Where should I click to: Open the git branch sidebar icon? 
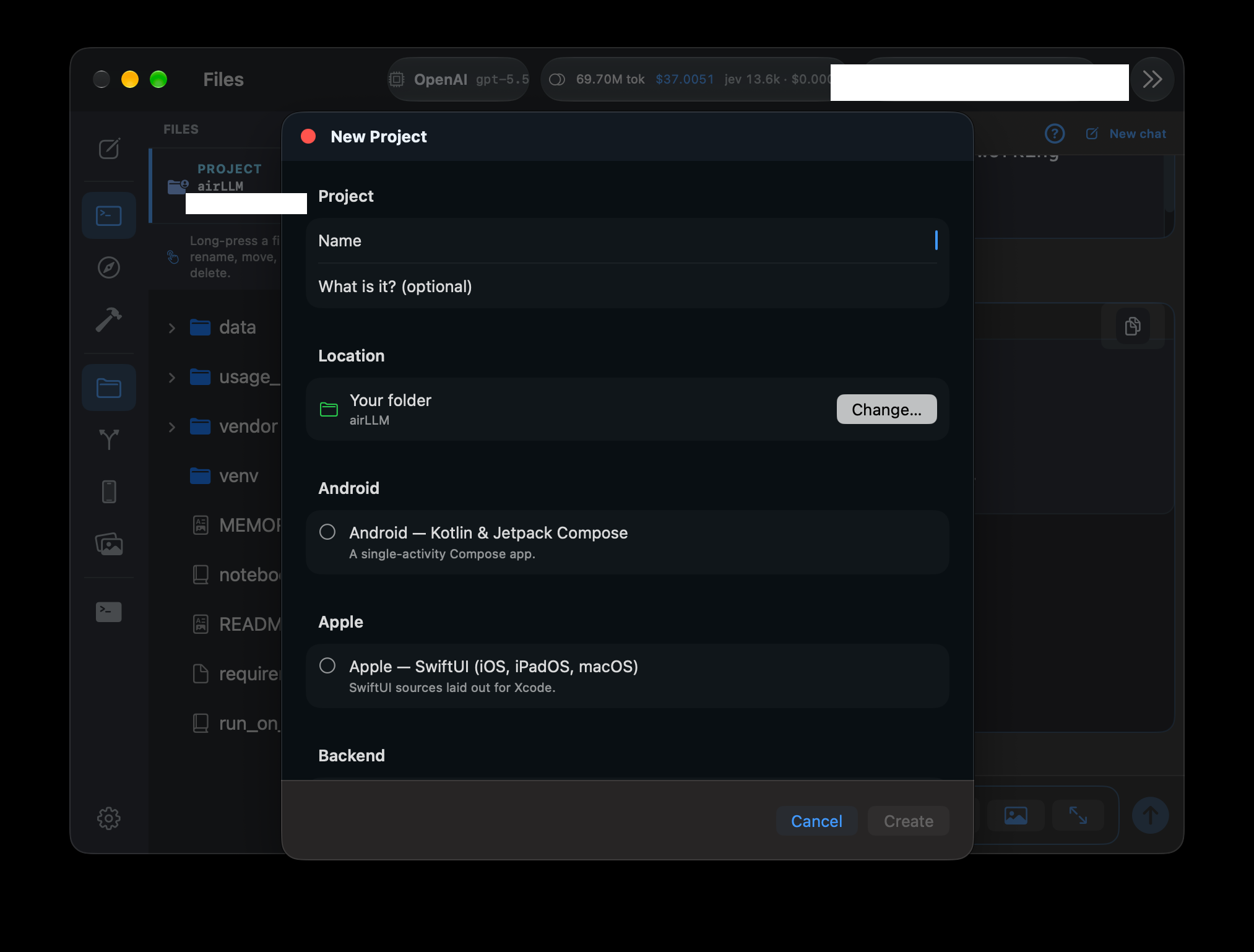pos(109,439)
